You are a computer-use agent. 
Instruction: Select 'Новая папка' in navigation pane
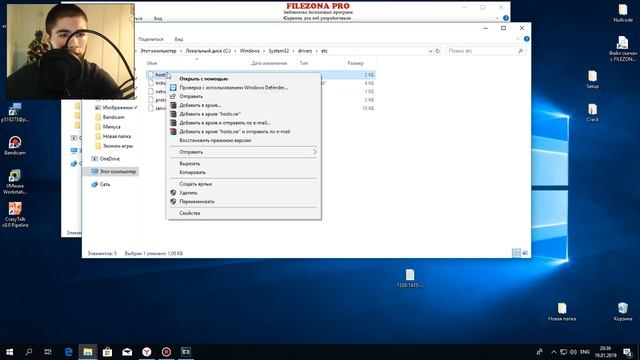(117, 136)
